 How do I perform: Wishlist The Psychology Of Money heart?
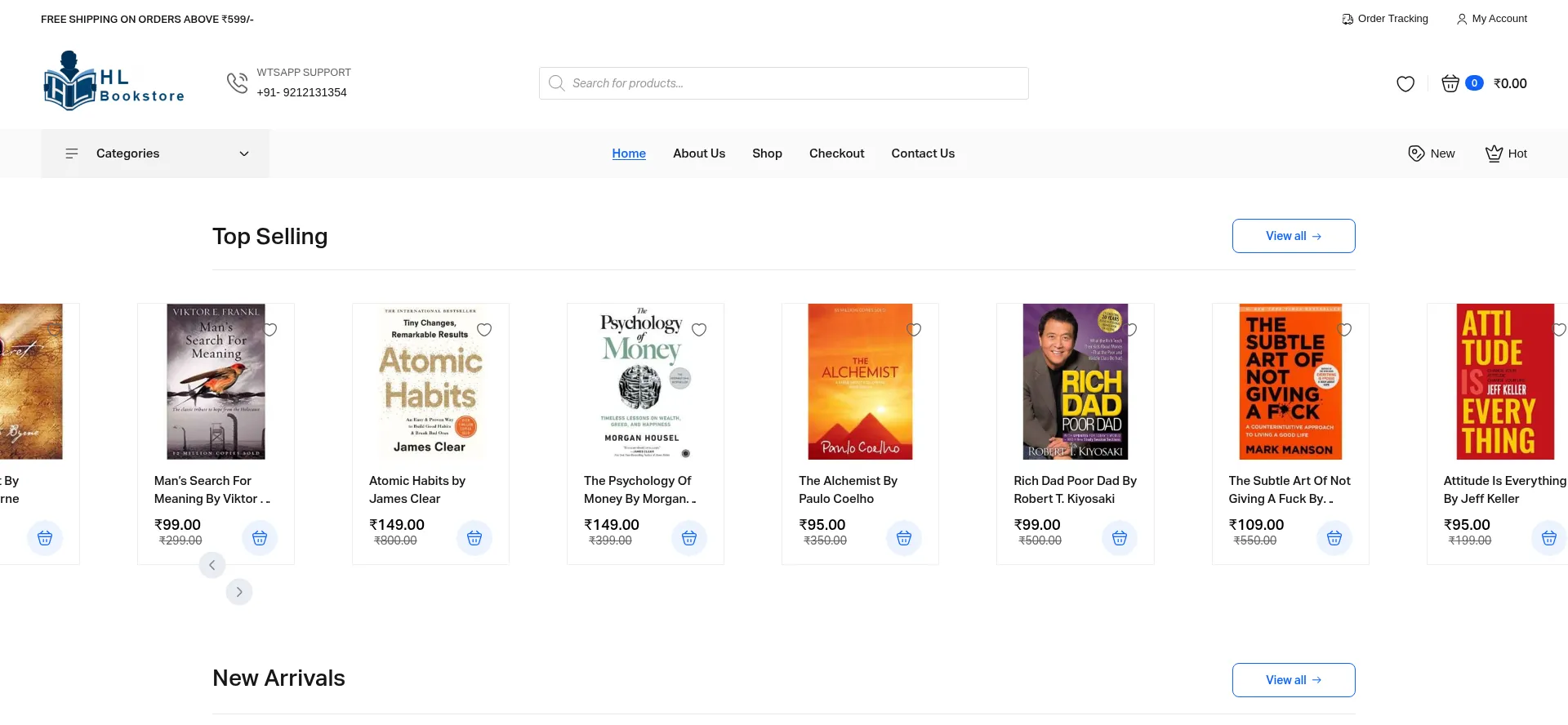click(x=699, y=330)
